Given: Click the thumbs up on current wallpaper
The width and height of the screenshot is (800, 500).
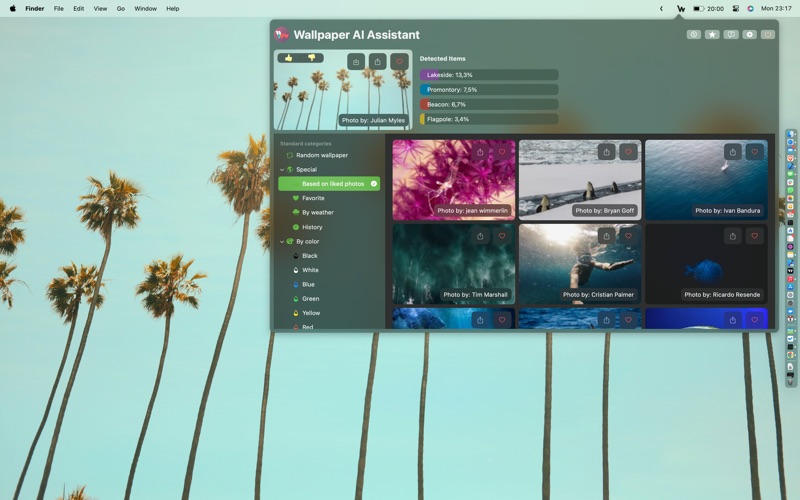Looking at the screenshot, I should pos(289,58).
